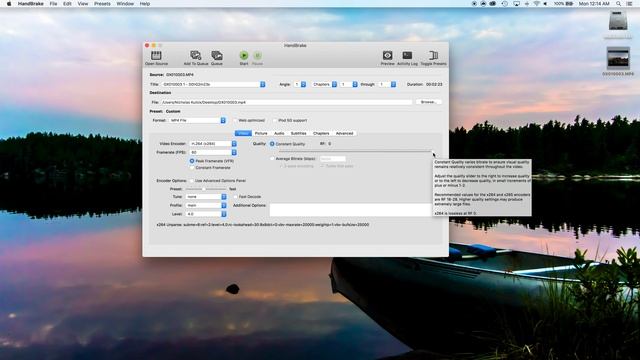
Task: Select the Average Bitrate (kbps) radio button
Action: (272, 158)
